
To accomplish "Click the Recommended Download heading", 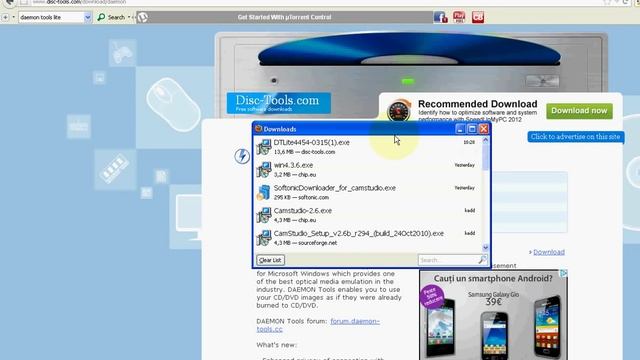I will [x=478, y=104].
